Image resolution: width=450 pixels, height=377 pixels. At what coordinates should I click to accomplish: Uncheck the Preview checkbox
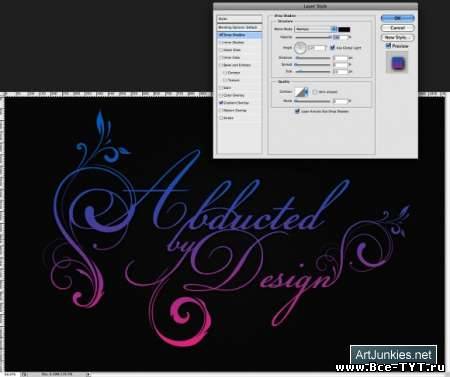pyautogui.click(x=388, y=46)
